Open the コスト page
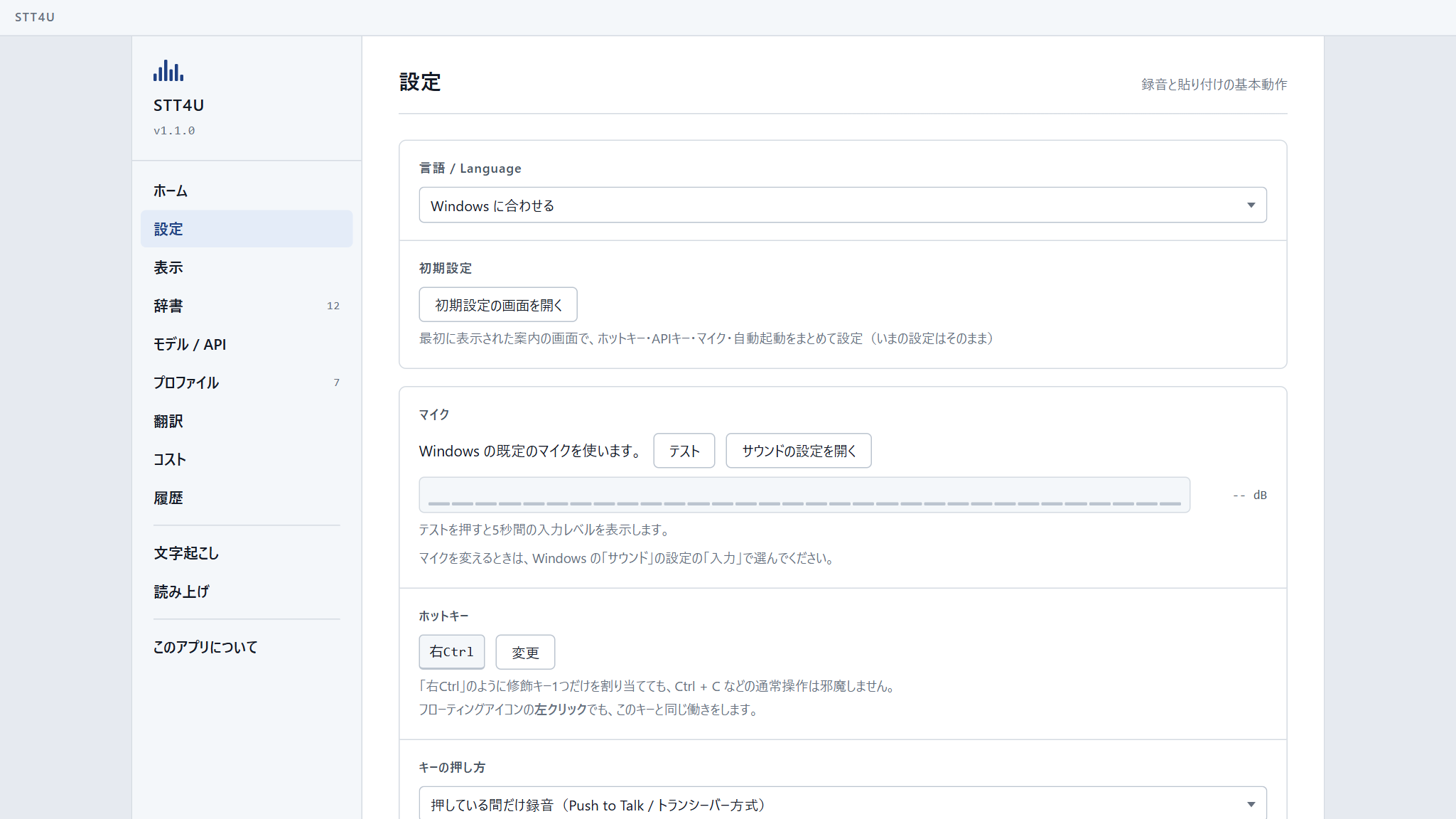The height and width of the screenshot is (819, 1456). click(x=247, y=459)
